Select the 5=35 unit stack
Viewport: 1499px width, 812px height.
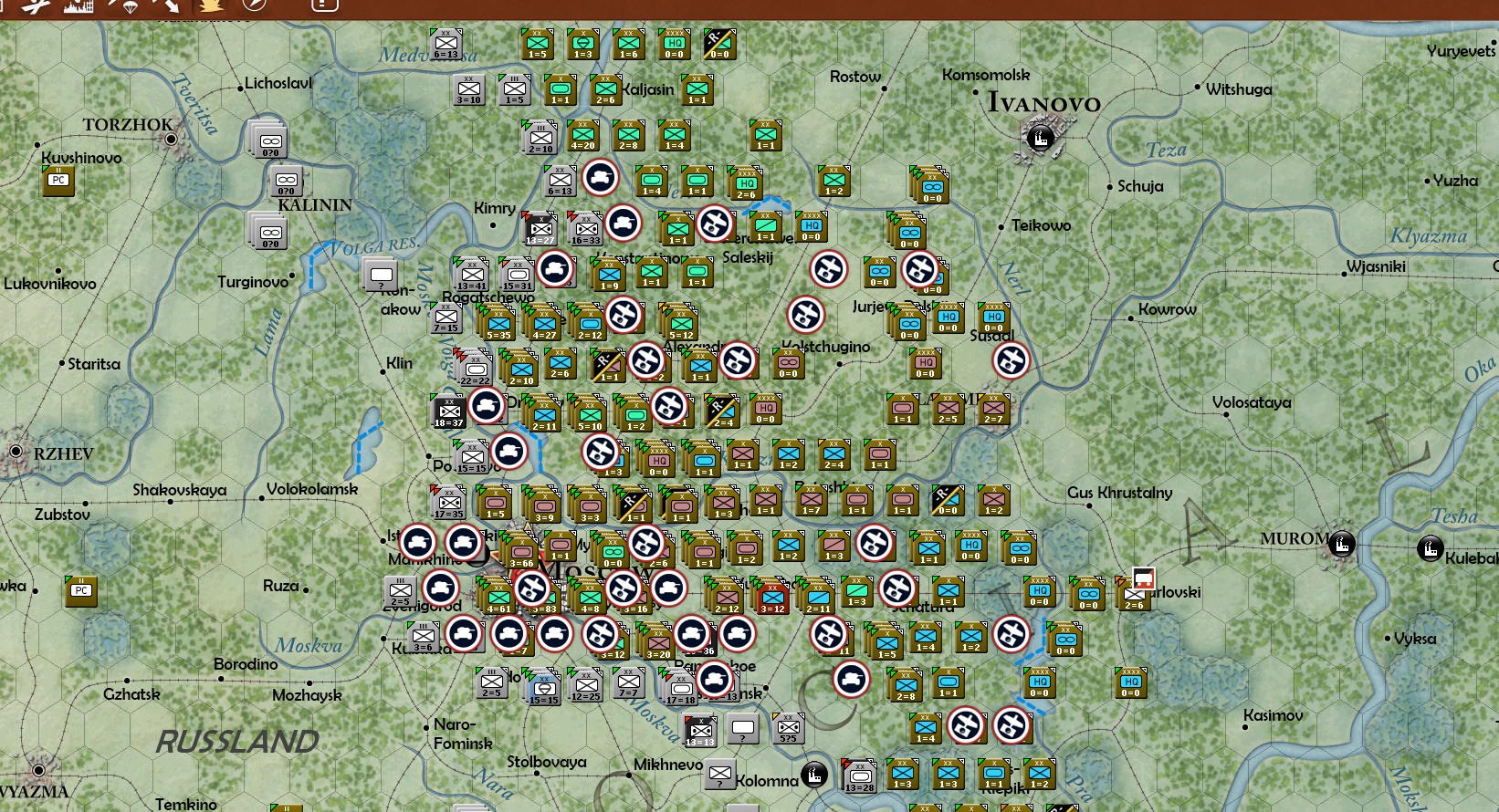(x=498, y=321)
